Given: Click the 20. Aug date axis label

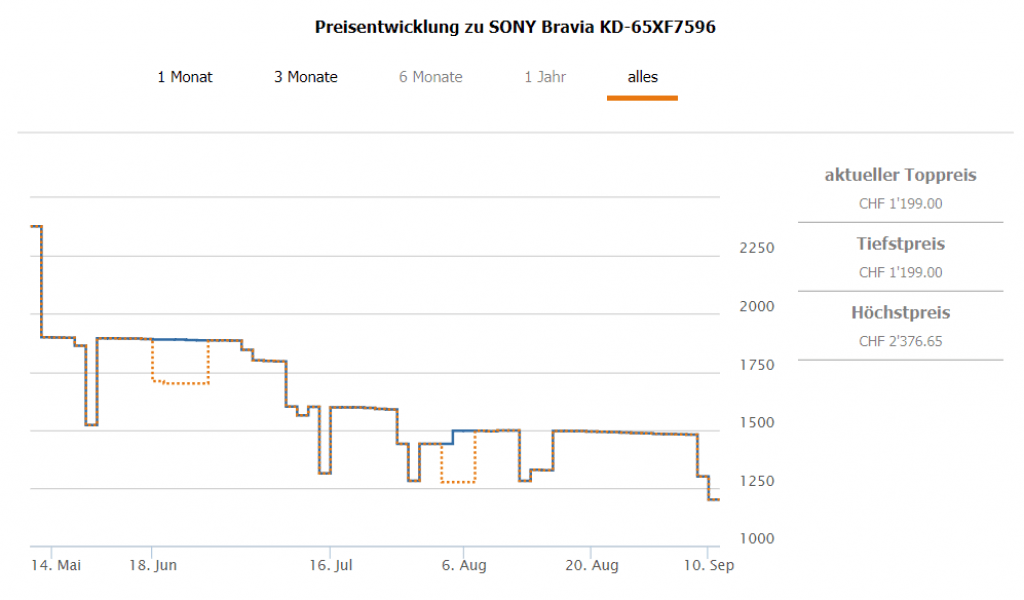Looking at the screenshot, I should coord(590,566).
